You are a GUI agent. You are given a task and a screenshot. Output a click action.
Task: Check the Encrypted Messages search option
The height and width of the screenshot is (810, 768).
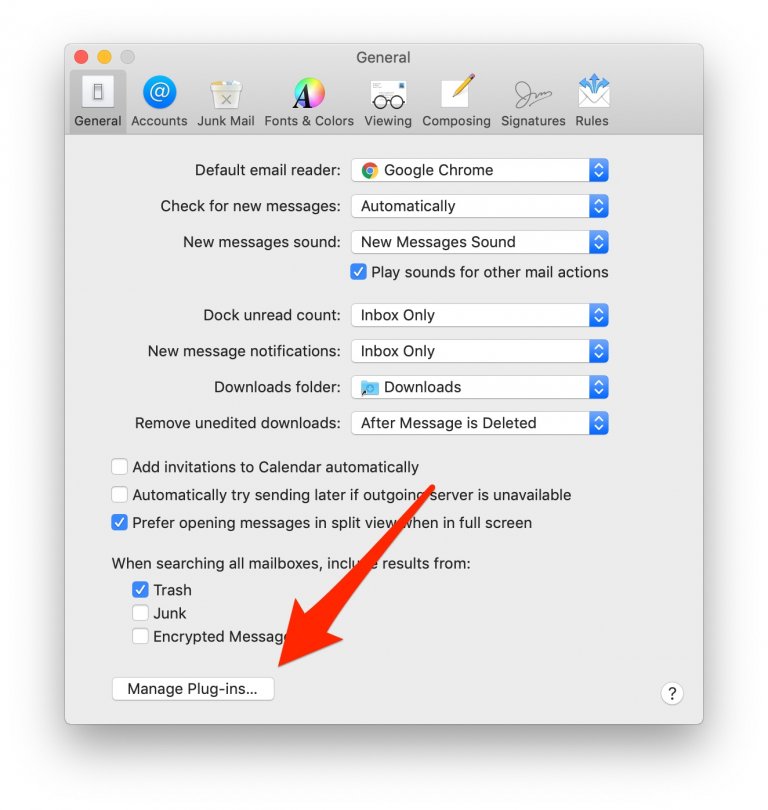click(x=140, y=636)
